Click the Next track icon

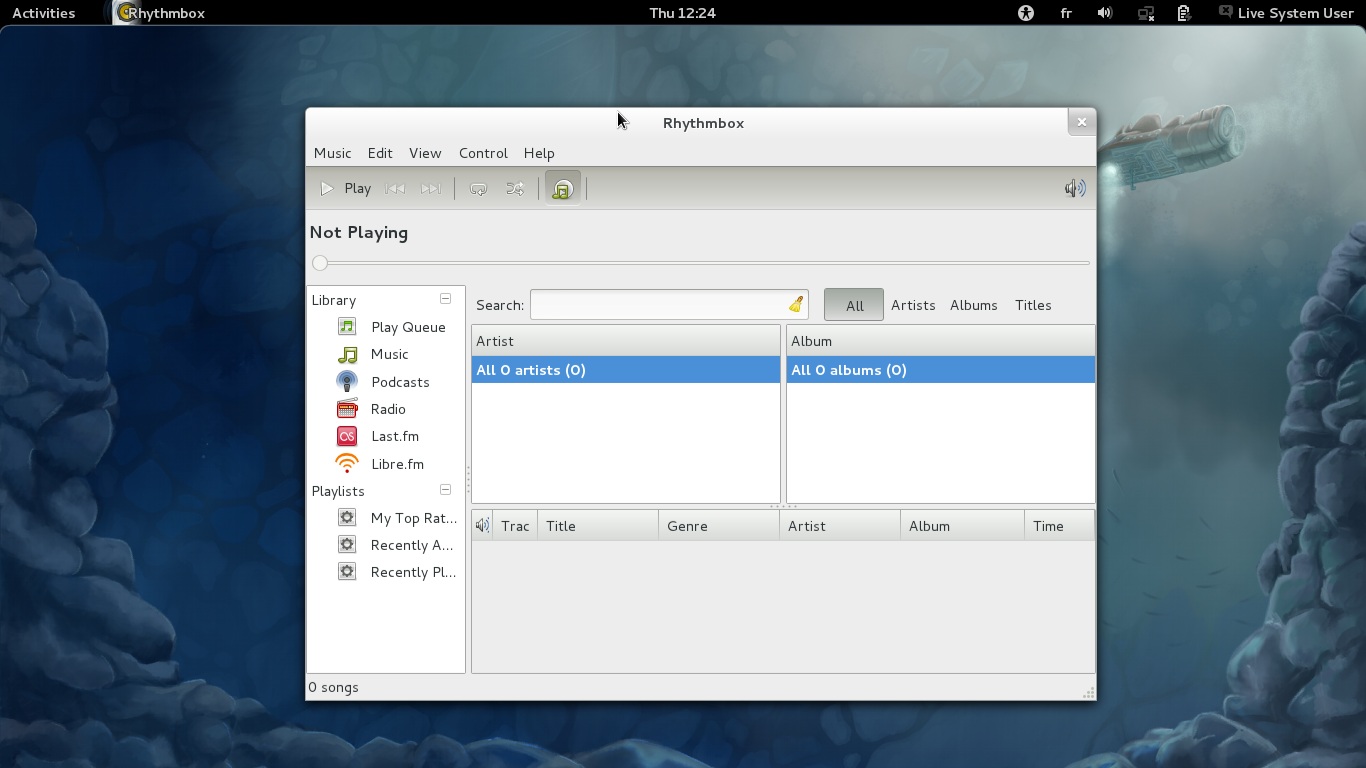(431, 188)
